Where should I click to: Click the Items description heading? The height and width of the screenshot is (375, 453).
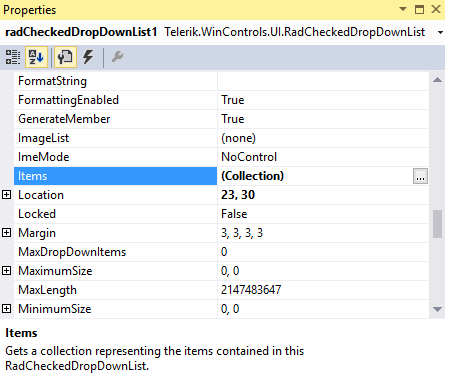[x=21, y=333]
